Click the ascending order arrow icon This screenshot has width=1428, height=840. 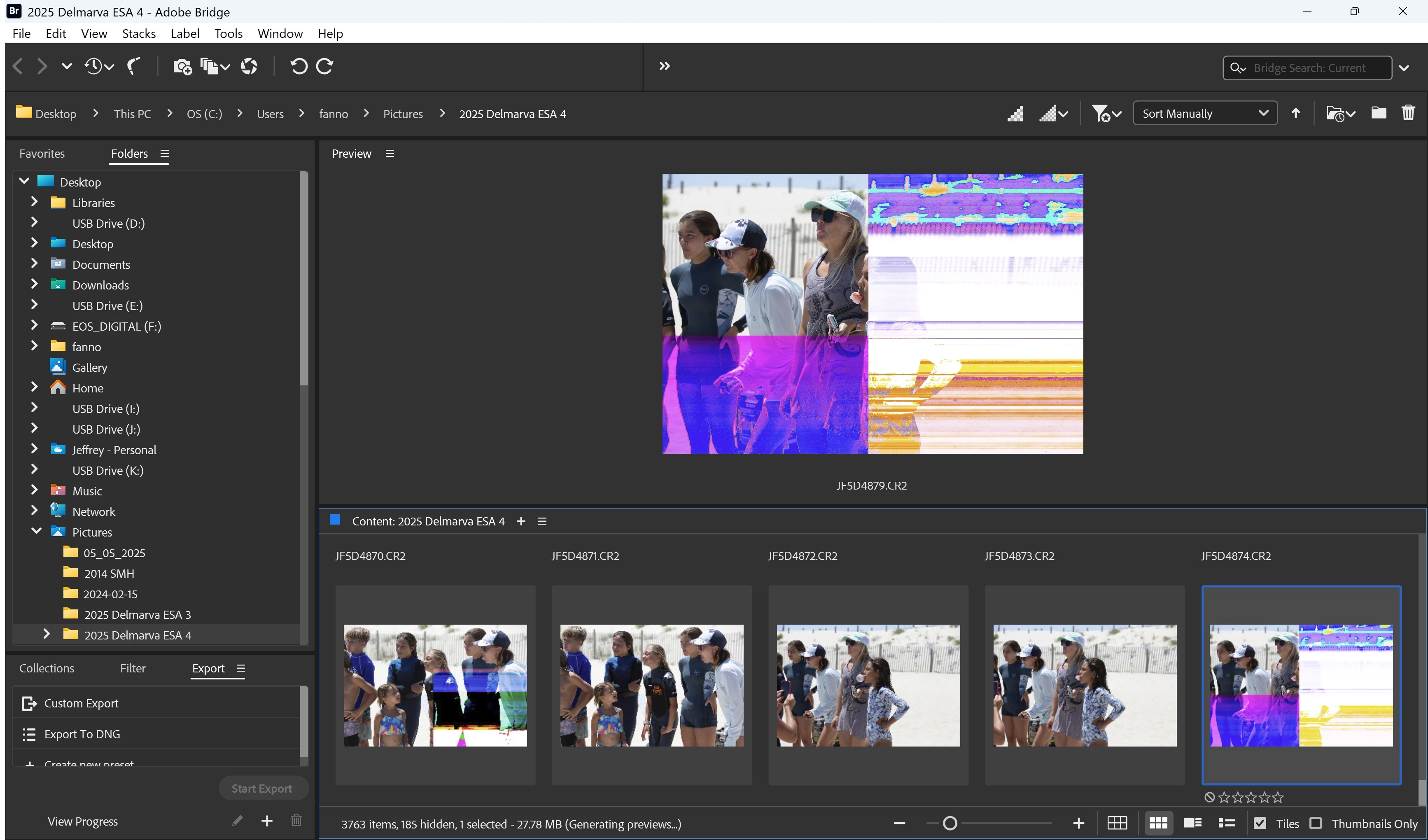point(1295,113)
